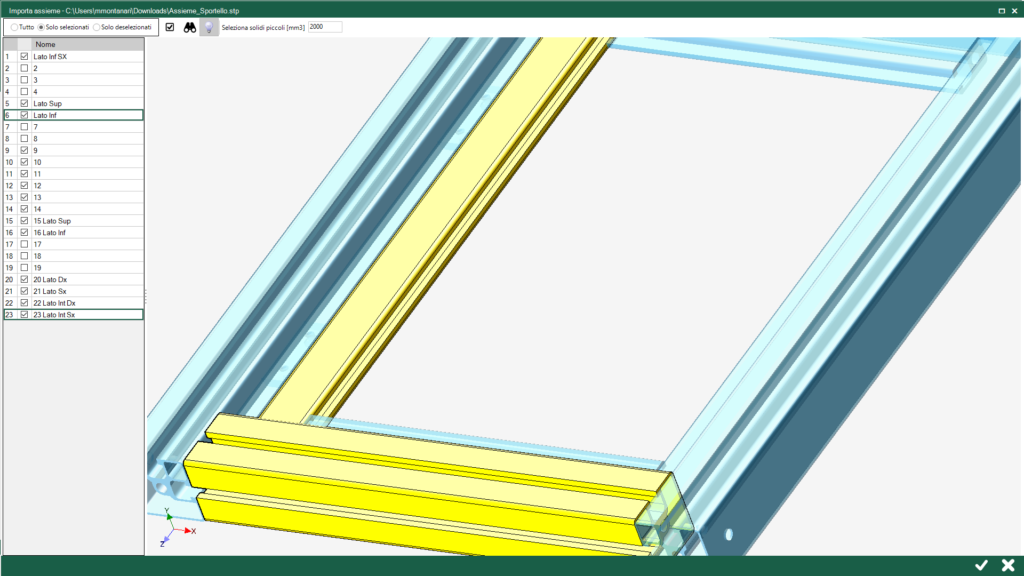Click the red X axis arrow
Image resolution: width=1024 pixels, height=576 pixels.
pos(187,530)
